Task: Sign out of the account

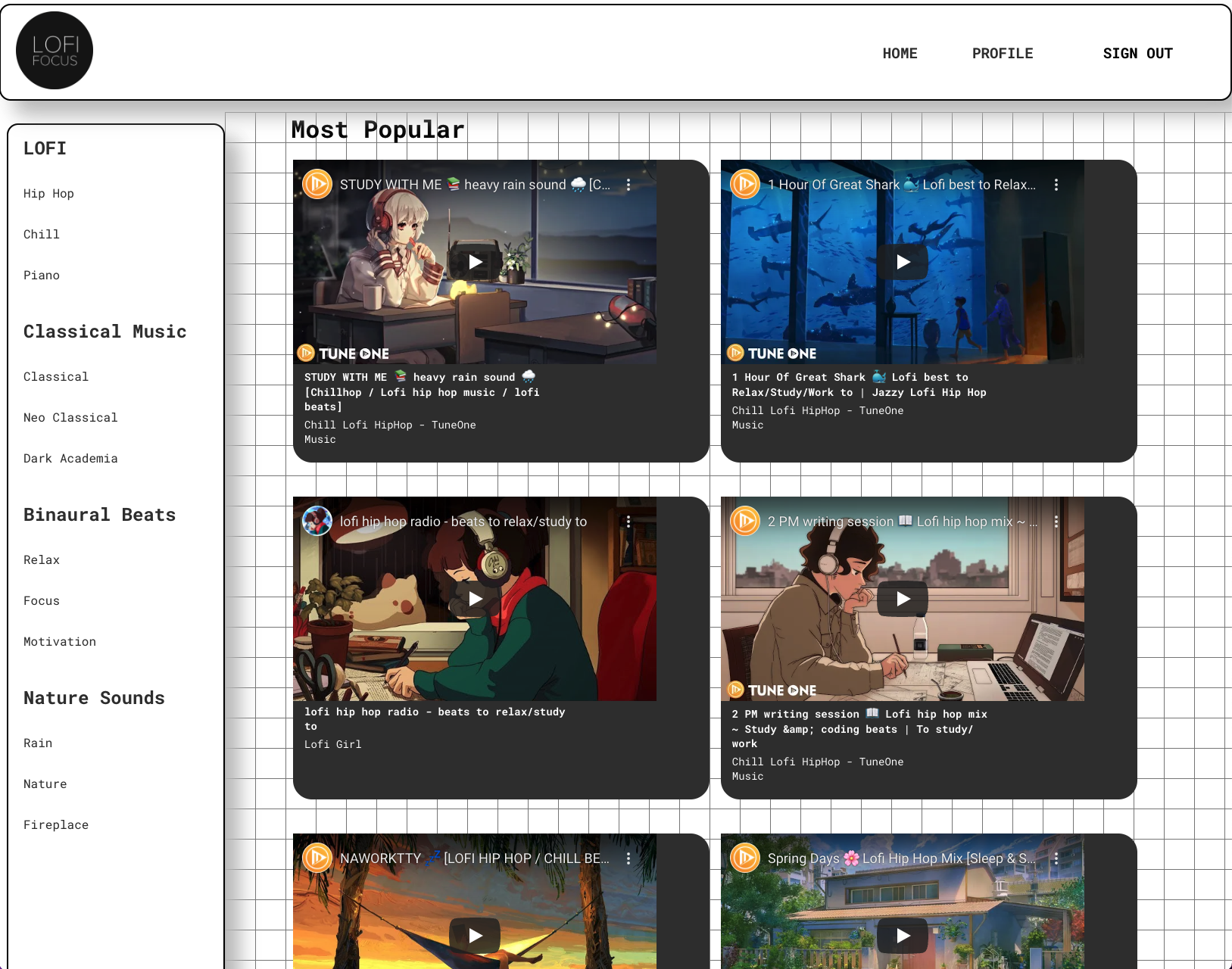Action: click(x=1138, y=53)
